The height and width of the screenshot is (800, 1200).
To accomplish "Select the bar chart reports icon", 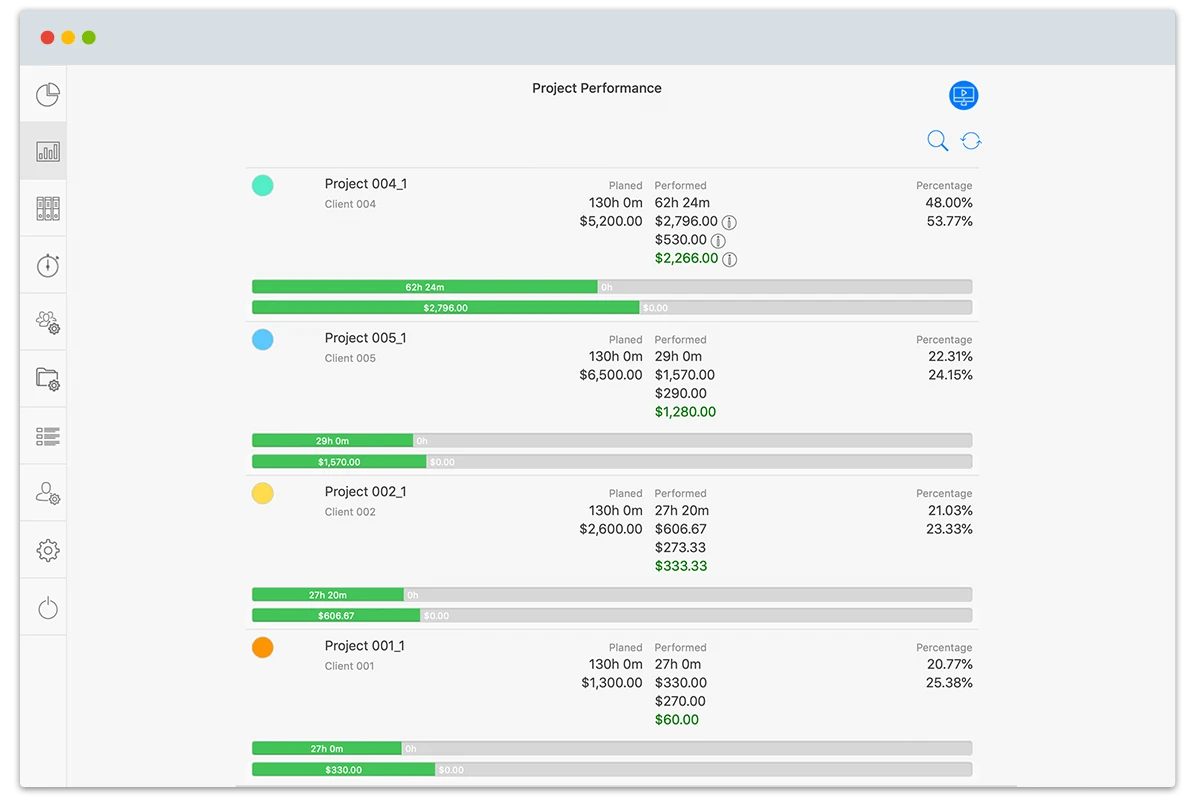I will click(x=46, y=151).
